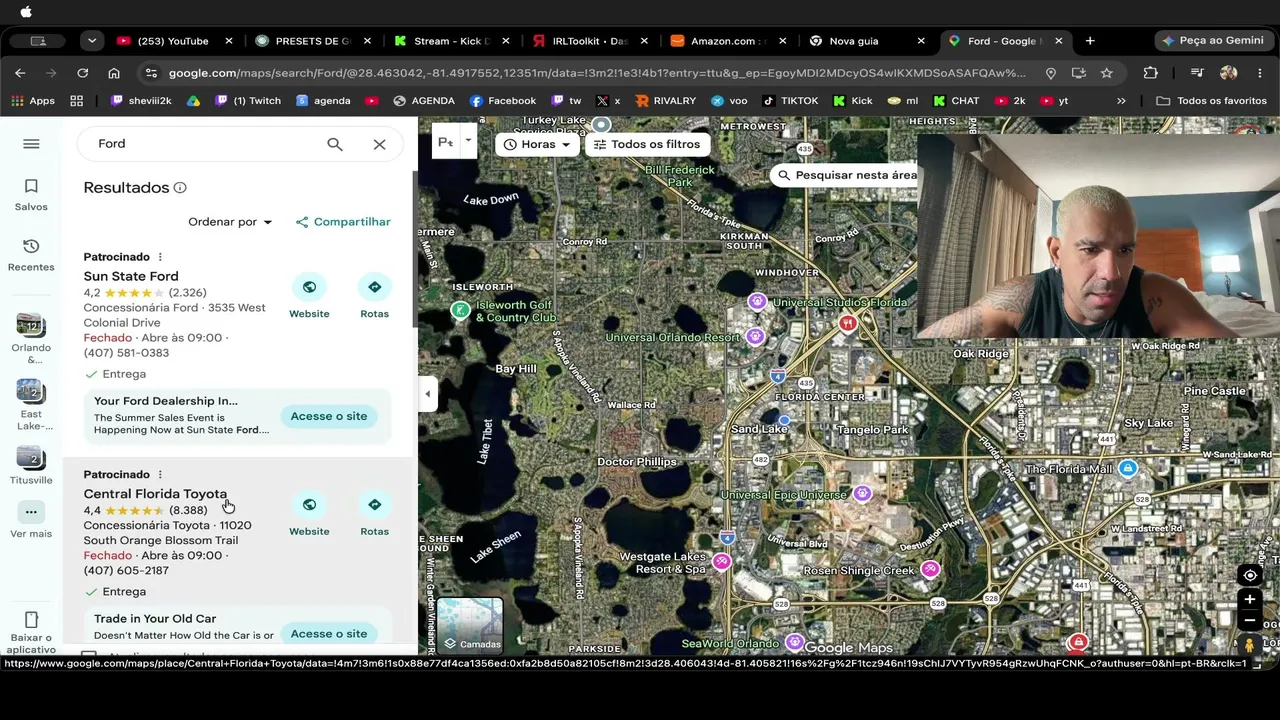Click the Chrome profile avatar

(x=1229, y=73)
